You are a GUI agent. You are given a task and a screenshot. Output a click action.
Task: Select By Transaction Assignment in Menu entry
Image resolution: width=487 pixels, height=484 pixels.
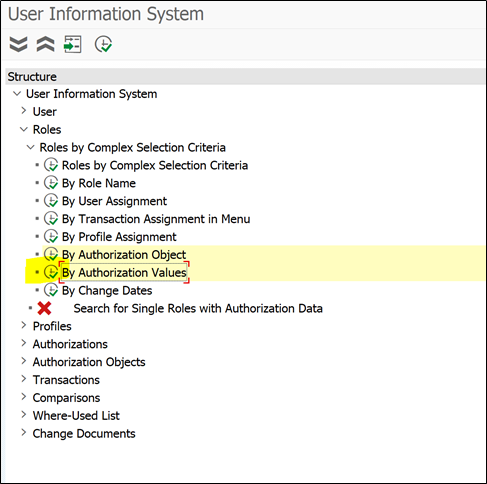[156, 219]
